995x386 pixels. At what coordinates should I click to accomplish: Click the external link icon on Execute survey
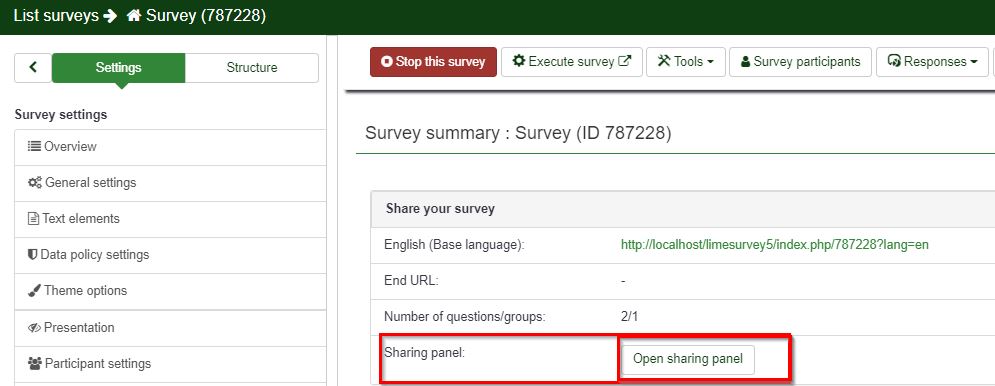[x=625, y=62]
